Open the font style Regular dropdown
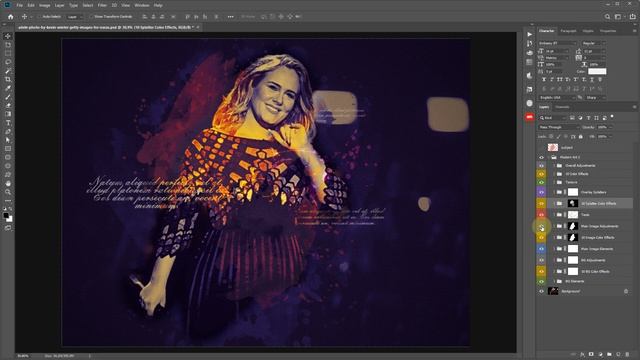This screenshot has width=640, height=360. pos(593,43)
